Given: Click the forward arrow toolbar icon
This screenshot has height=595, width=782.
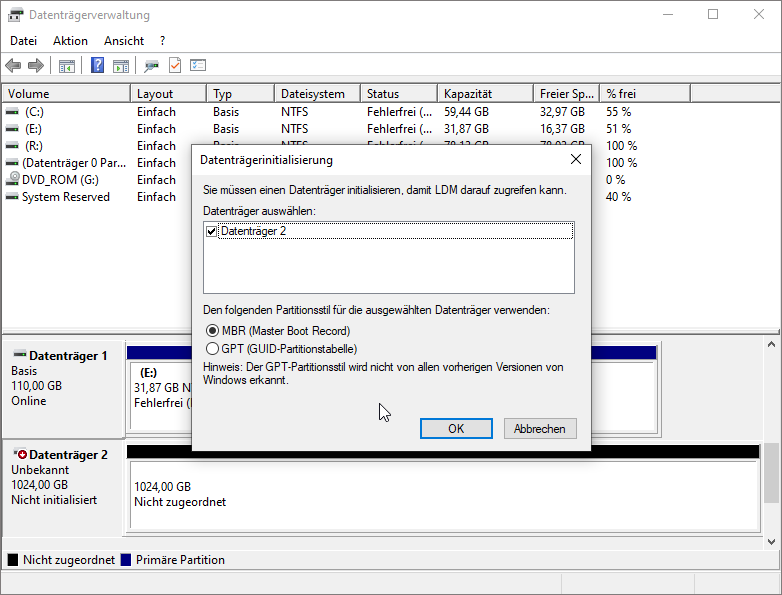Looking at the screenshot, I should point(36,66).
